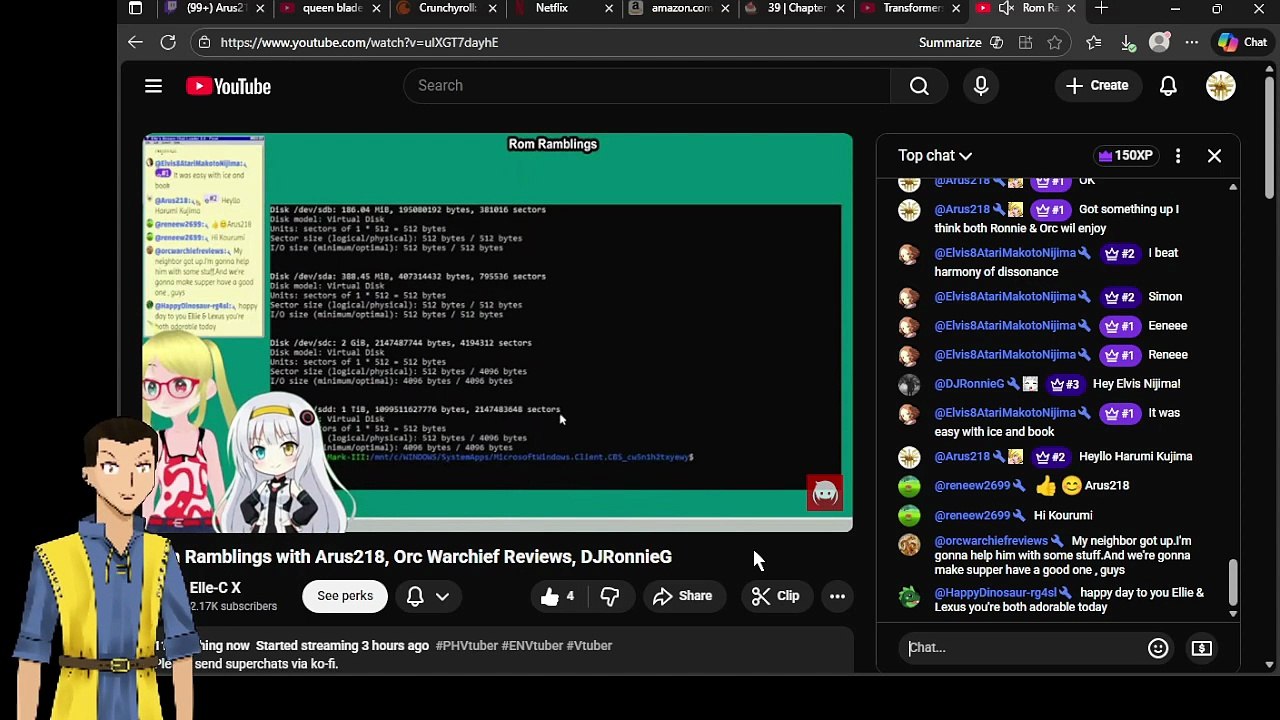The width and height of the screenshot is (1280, 720).
Task: Click the channel watermark in video corner
Action: click(825, 492)
